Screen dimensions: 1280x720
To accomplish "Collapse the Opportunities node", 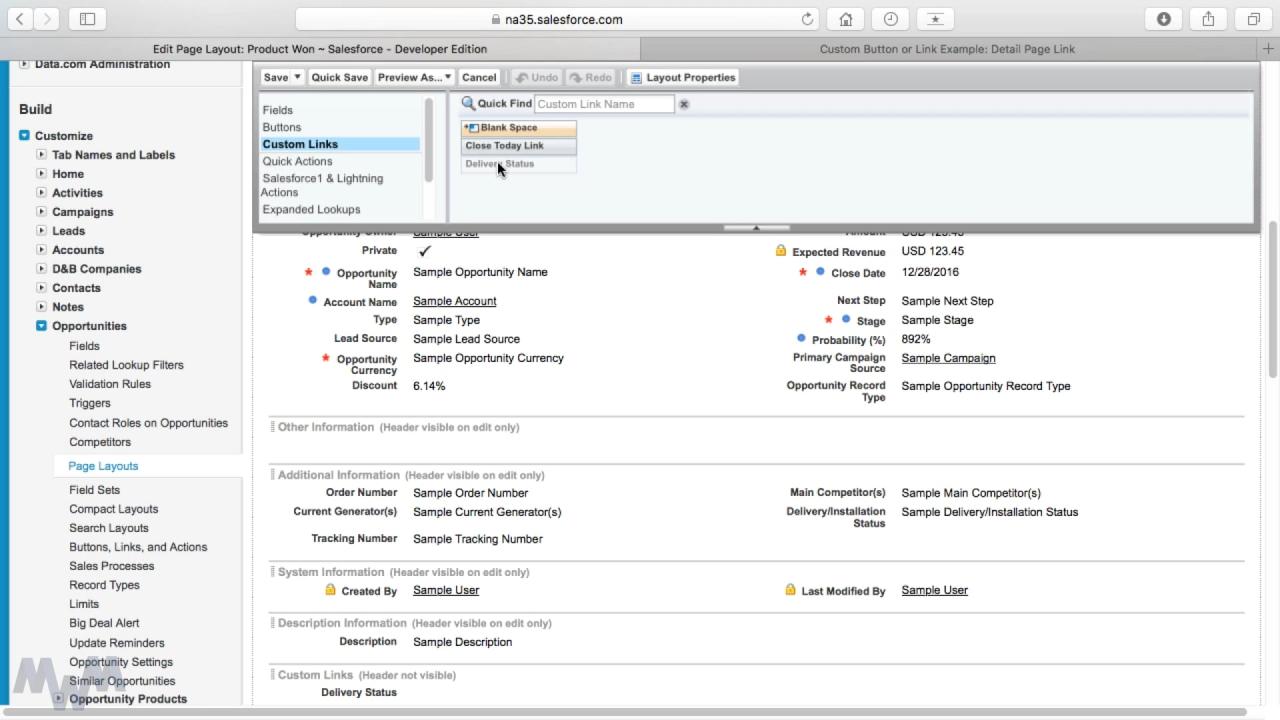I will coord(41,325).
